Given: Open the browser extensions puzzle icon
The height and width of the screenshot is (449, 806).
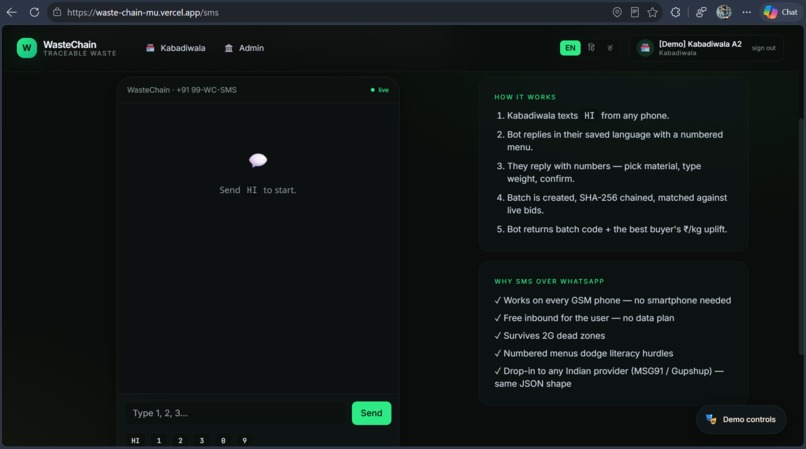Looking at the screenshot, I should tap(675, 12).
